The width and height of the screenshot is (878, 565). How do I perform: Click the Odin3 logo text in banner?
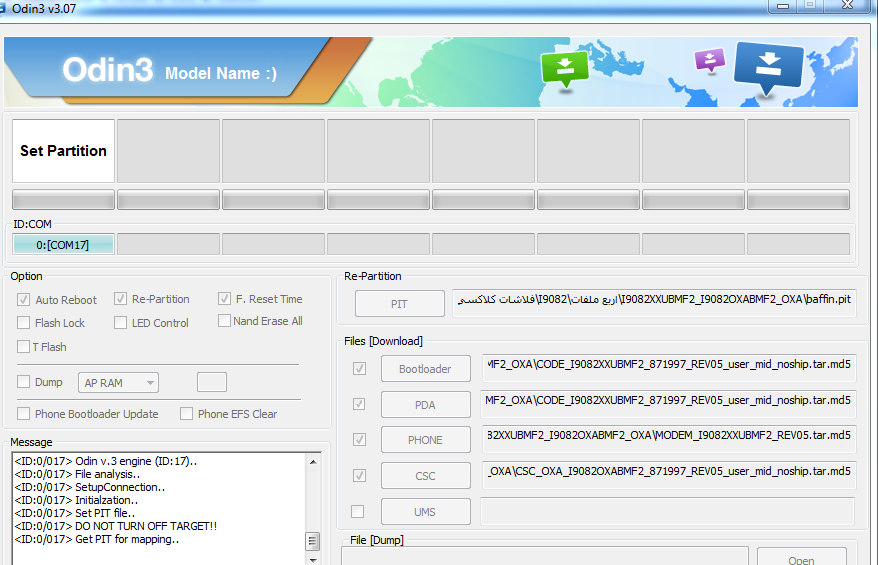point(108,71)
